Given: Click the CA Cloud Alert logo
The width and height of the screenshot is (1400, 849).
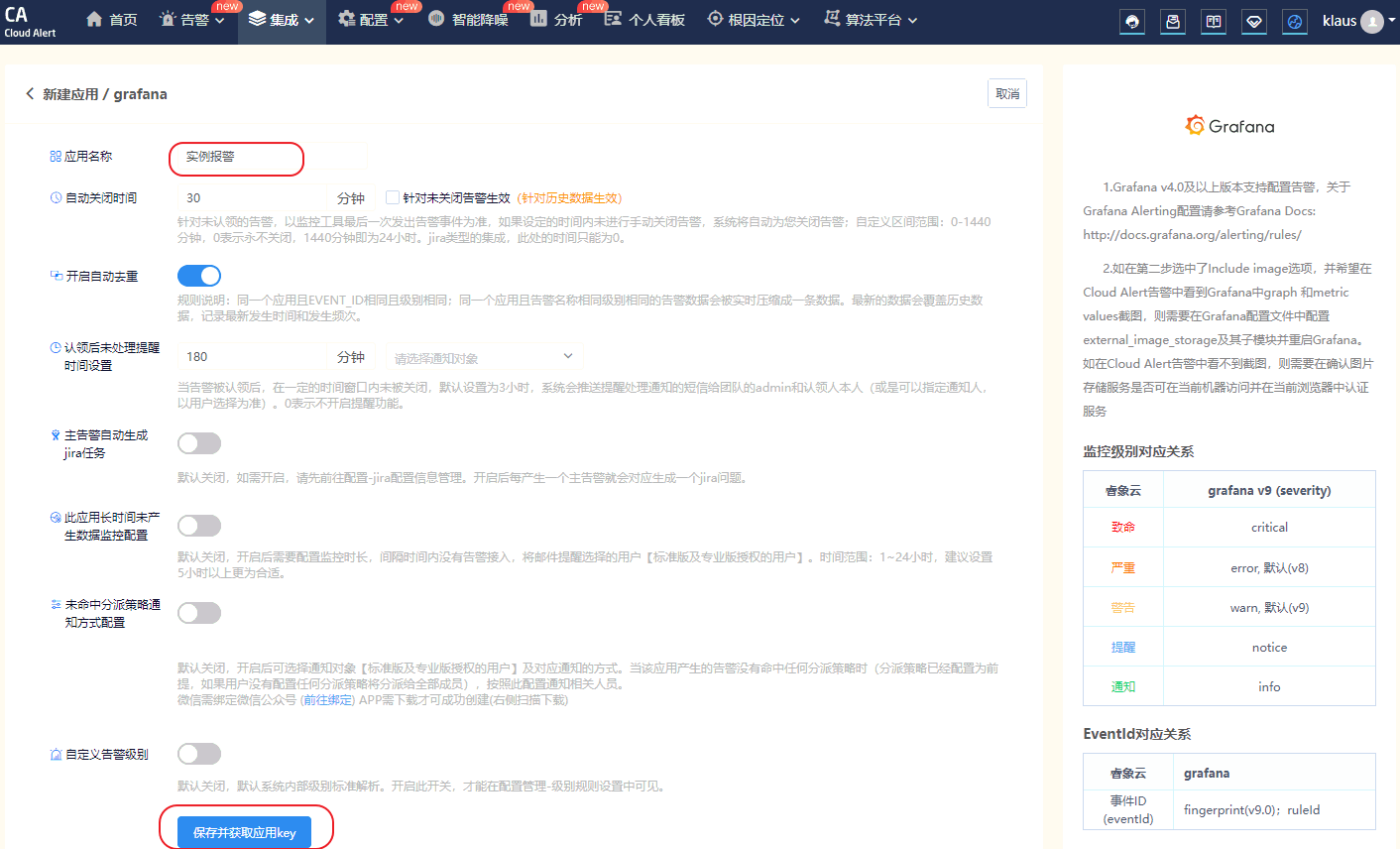Looking at the screenshot, I should coord(29,21).
